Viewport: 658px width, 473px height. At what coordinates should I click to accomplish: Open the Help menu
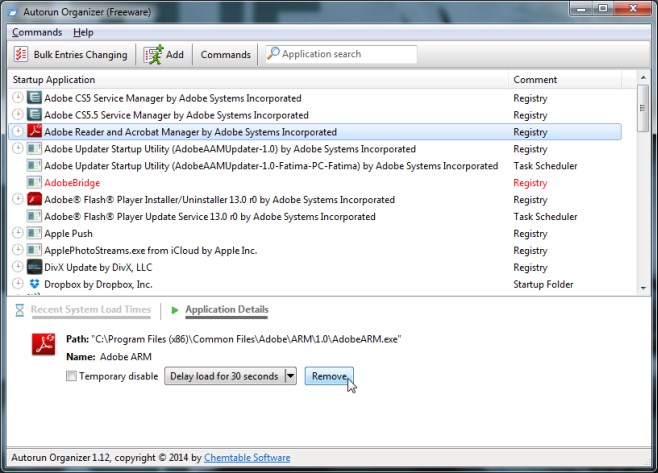(83, 32)
